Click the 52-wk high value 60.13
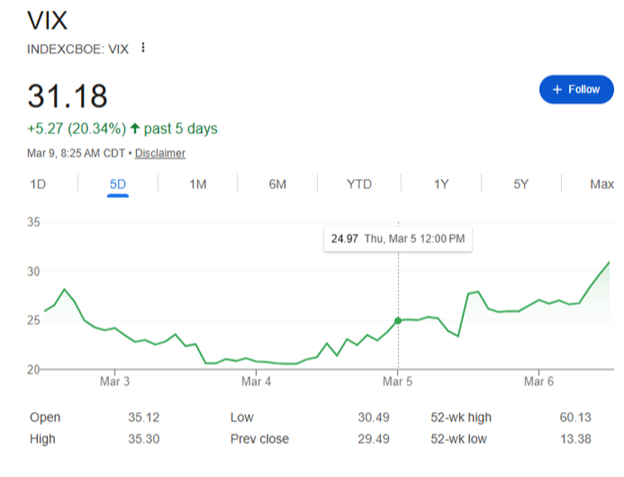This screenshot has width=624, height=477. pyautogui.click(x=575, y=417)
